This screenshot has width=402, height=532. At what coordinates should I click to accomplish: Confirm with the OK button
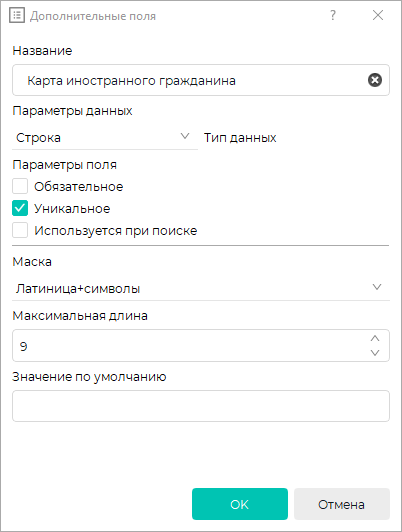point(240,504)
